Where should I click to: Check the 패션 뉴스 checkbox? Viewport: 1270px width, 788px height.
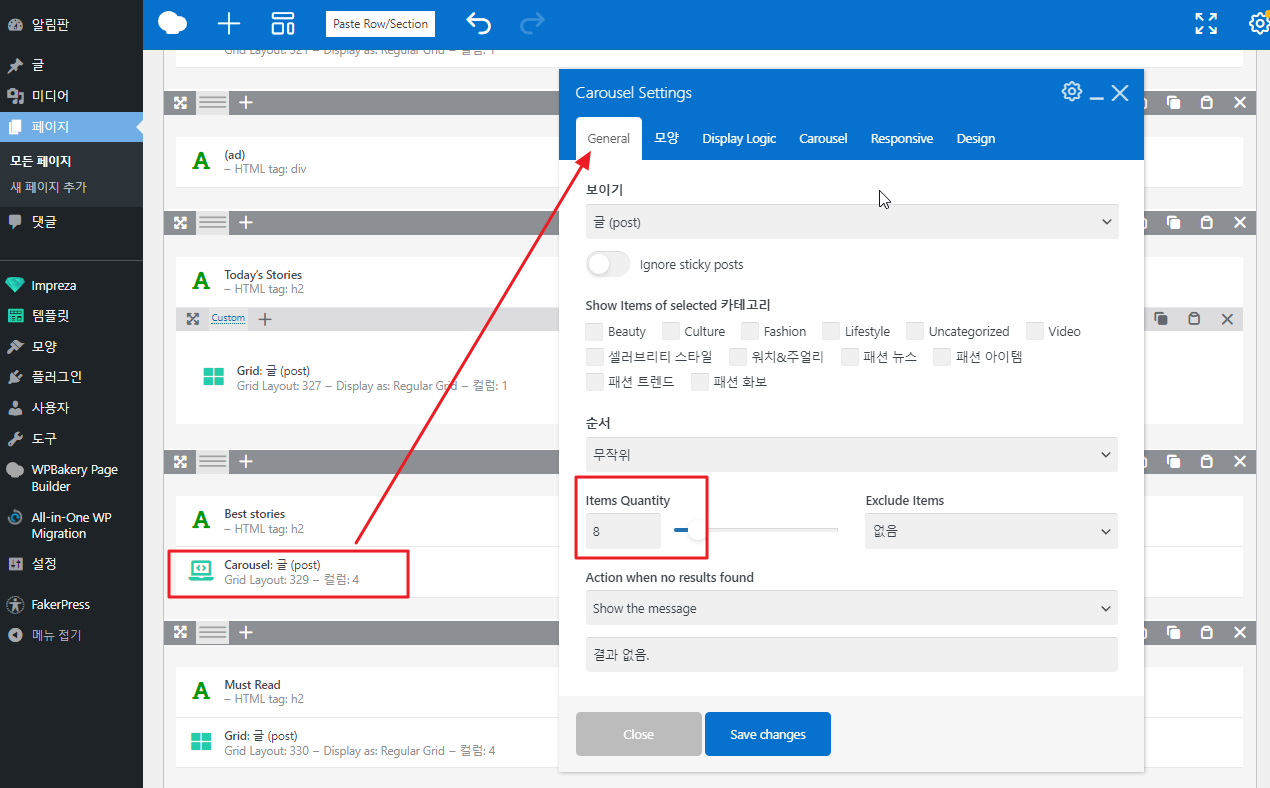coord(850,356)
